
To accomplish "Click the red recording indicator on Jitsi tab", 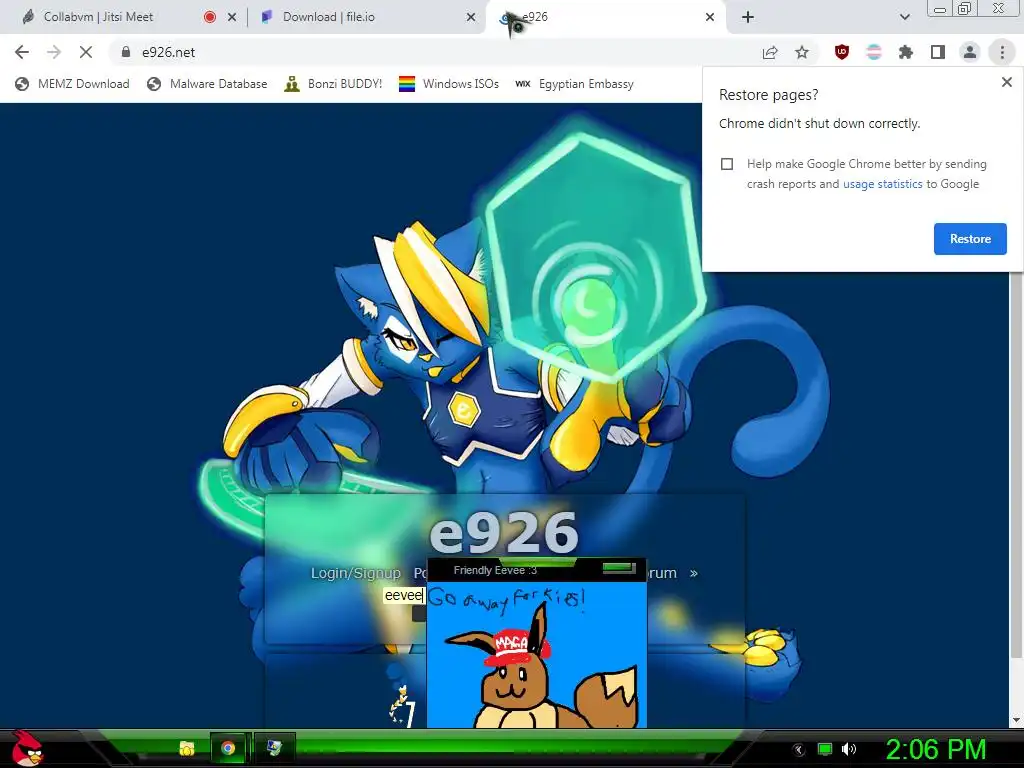I will [210, 18].
